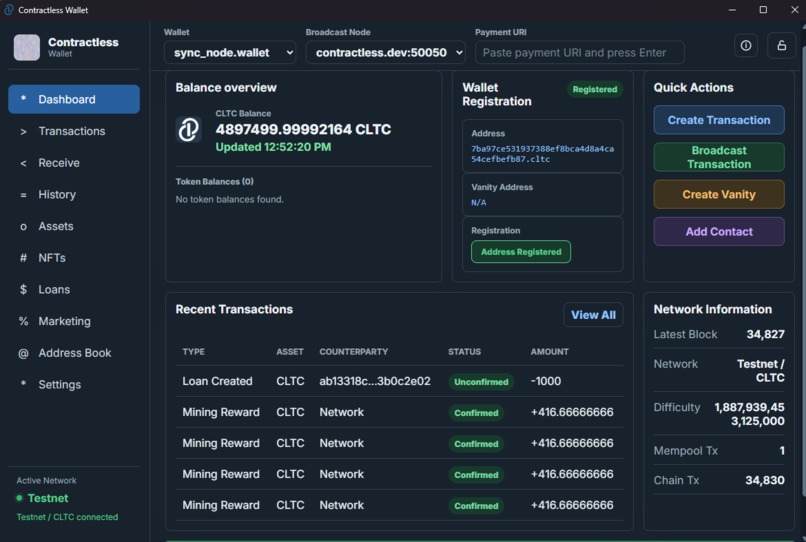Image resolution: width=806 pixels, height=542 pixels.
Task: Minimize the Contractless Wallet window
Action: pos(732,10)
